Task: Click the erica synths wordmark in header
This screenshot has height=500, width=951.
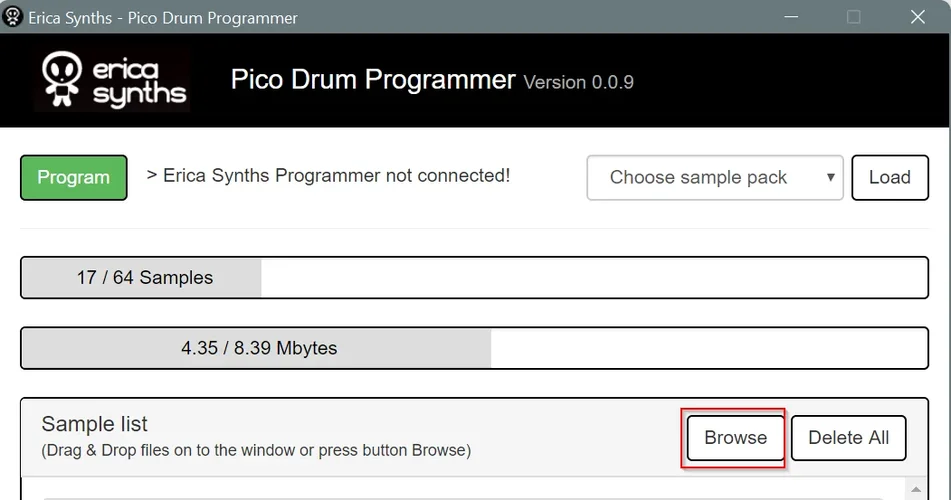Action: [x=138, y=81]
